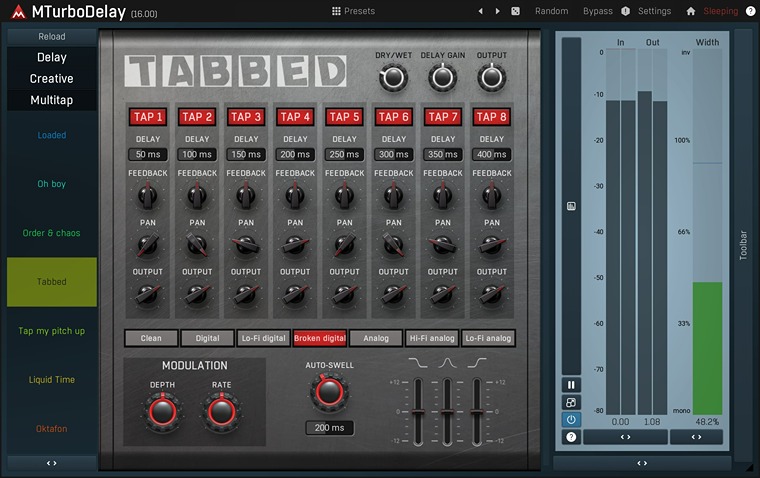The width and height of the screenshot is (760, 478).
Task: Click the home icon
Action: 691,11
